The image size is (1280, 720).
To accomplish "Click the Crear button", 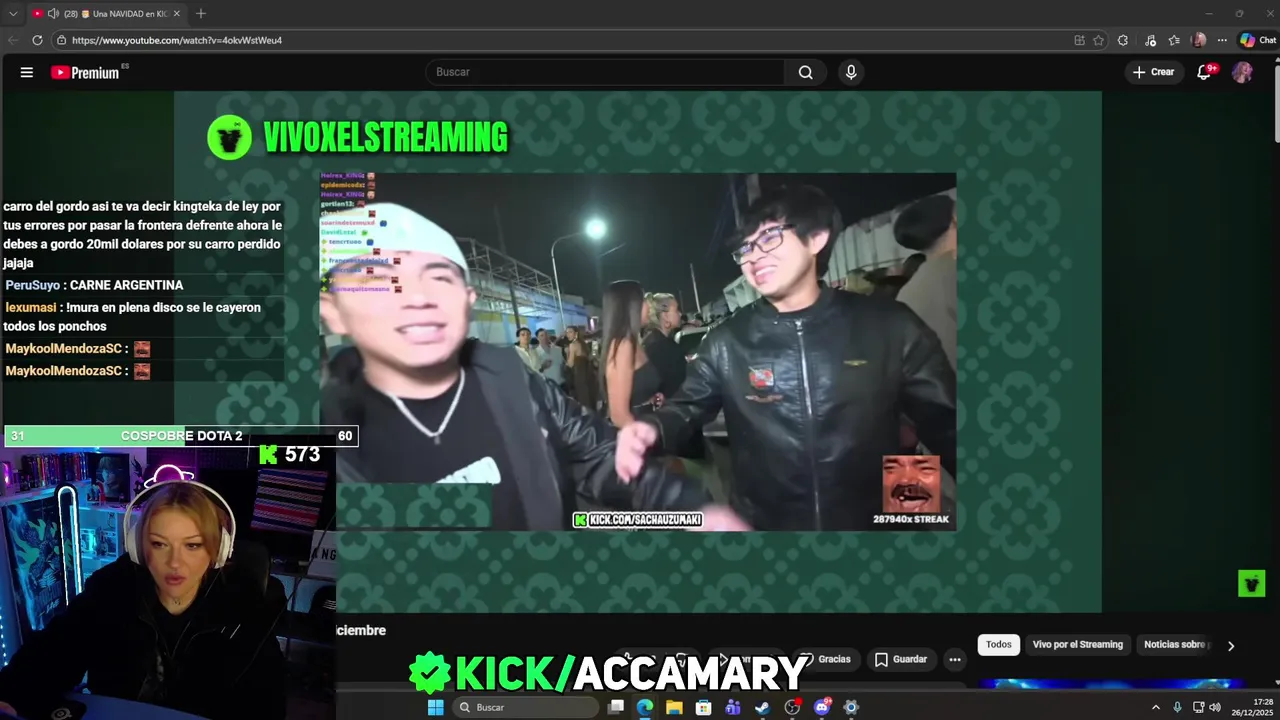I will [1153, 72].
